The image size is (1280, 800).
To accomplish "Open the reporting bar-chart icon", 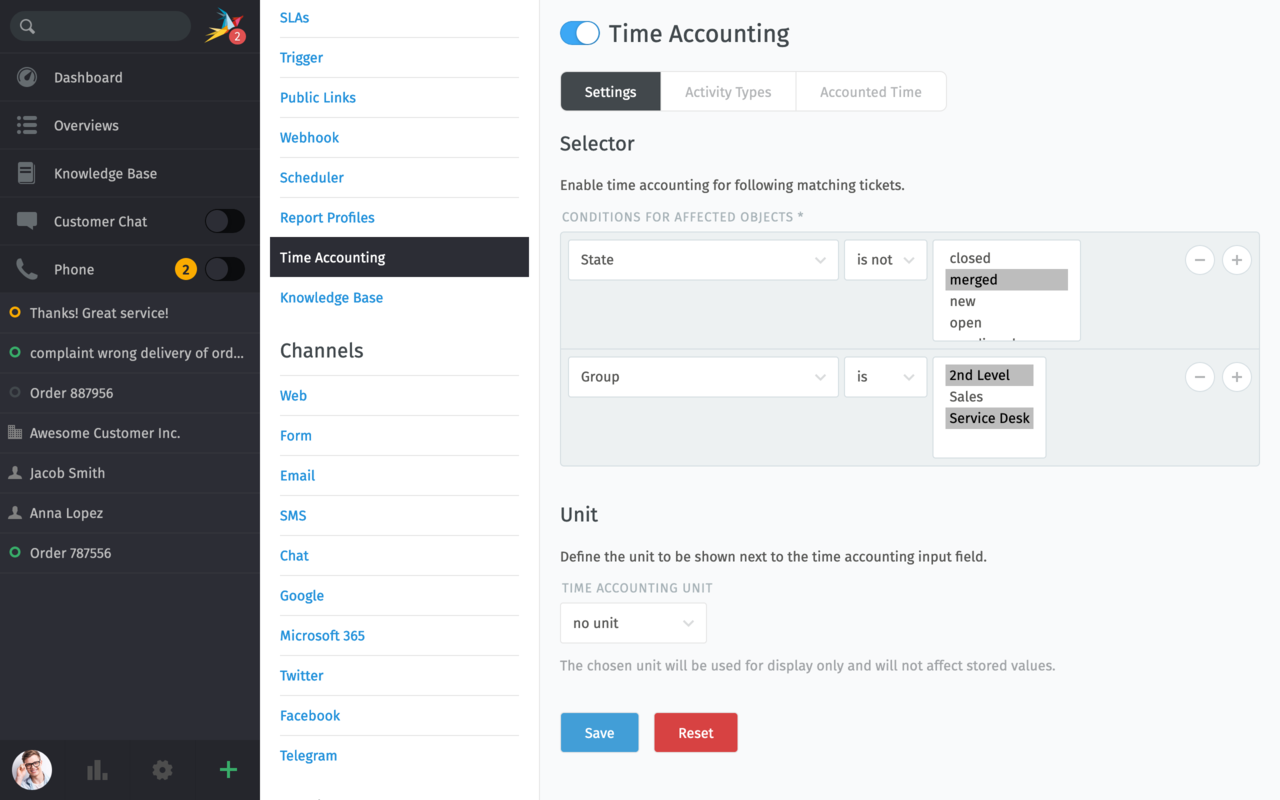I will pyautogui.click(x=96, y=770).
